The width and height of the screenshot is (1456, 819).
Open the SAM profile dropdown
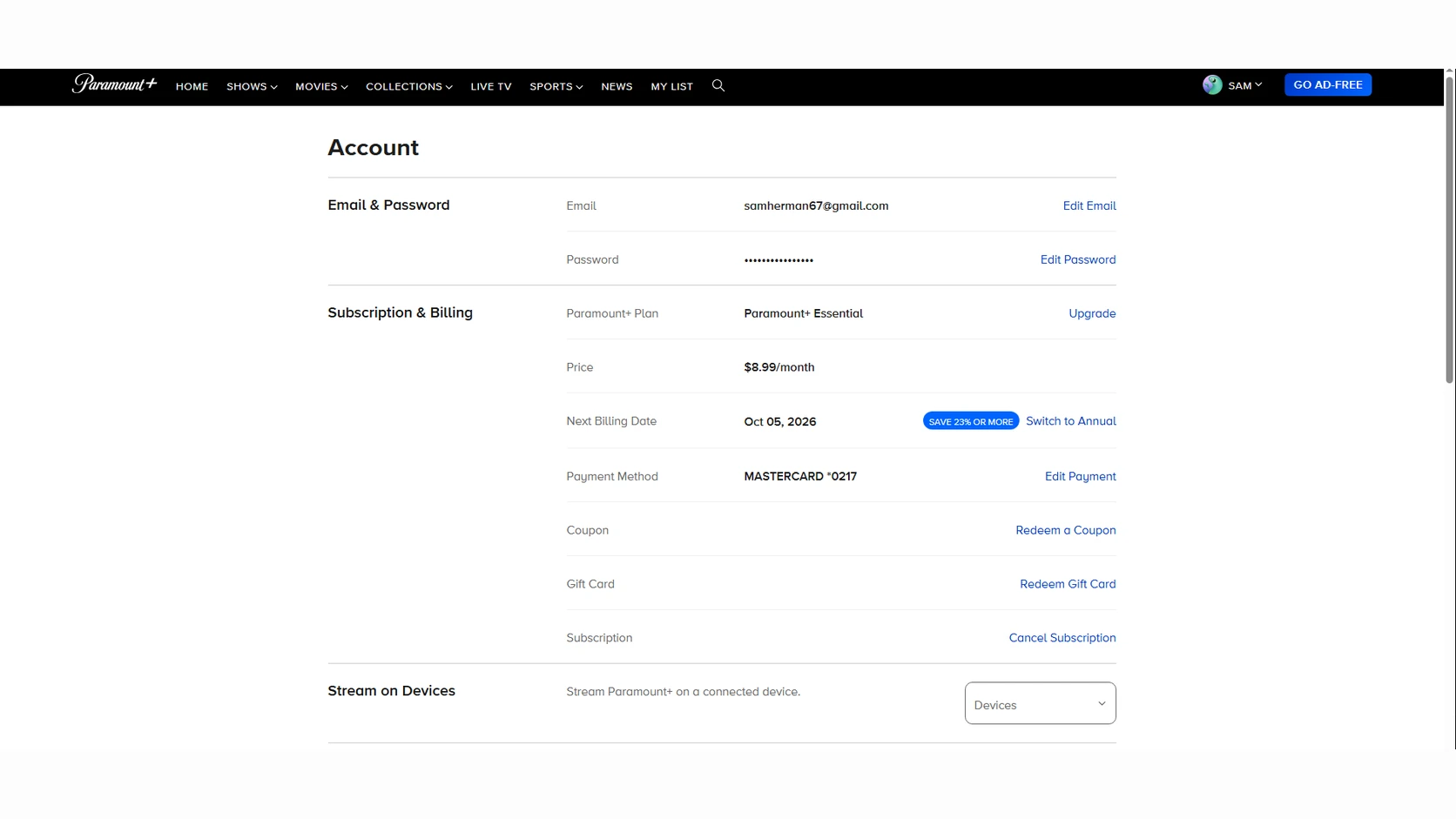pyautogui.click(x=1245, y=85)
